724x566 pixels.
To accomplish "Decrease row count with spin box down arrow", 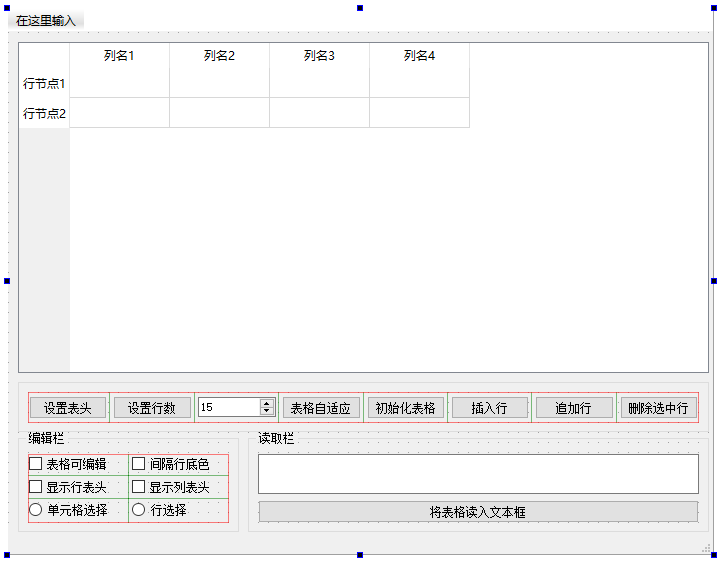I will 266,411.
